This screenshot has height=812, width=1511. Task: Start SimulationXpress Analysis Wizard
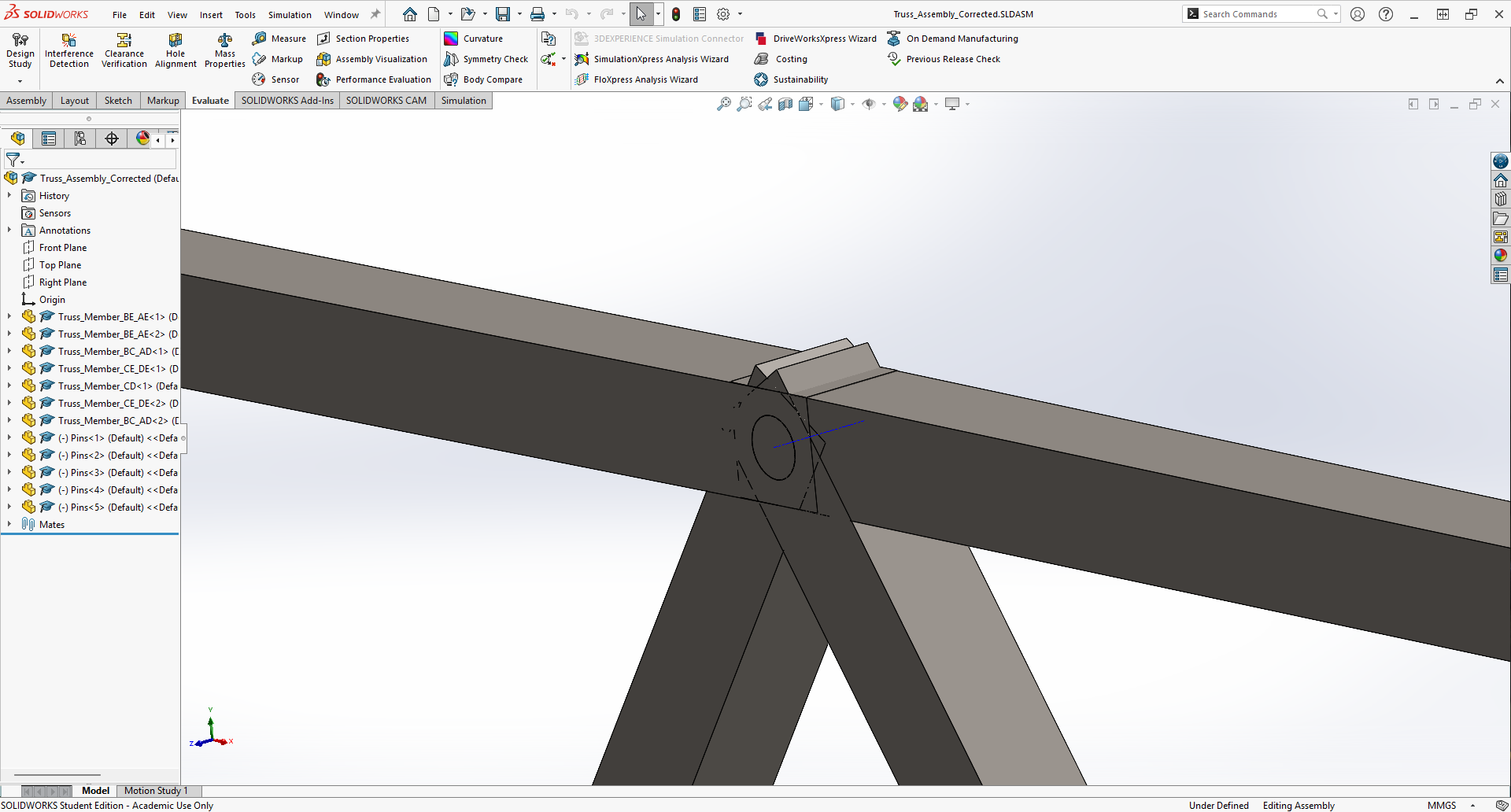click(x=652, y=59)
